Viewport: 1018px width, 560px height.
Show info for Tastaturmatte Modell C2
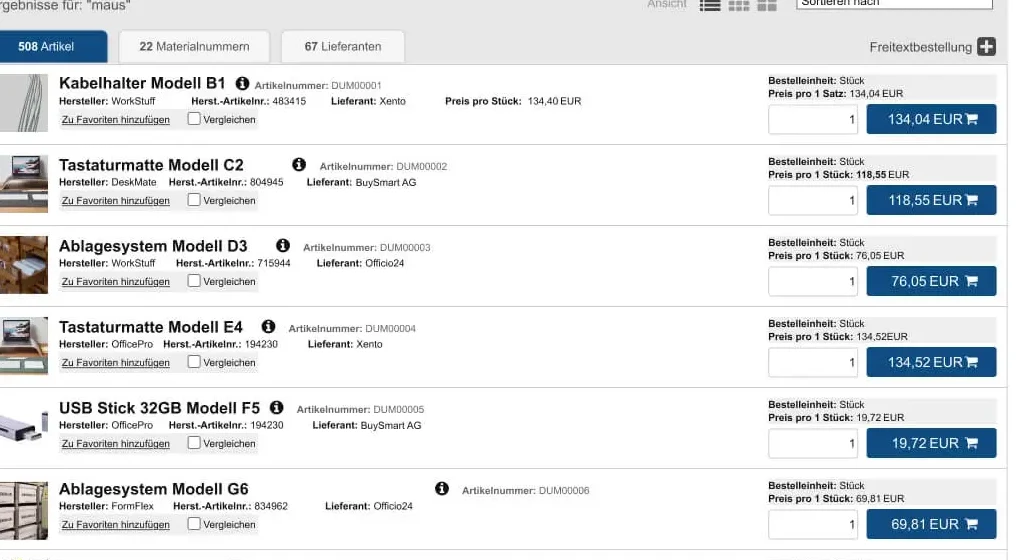pos(299,164)
